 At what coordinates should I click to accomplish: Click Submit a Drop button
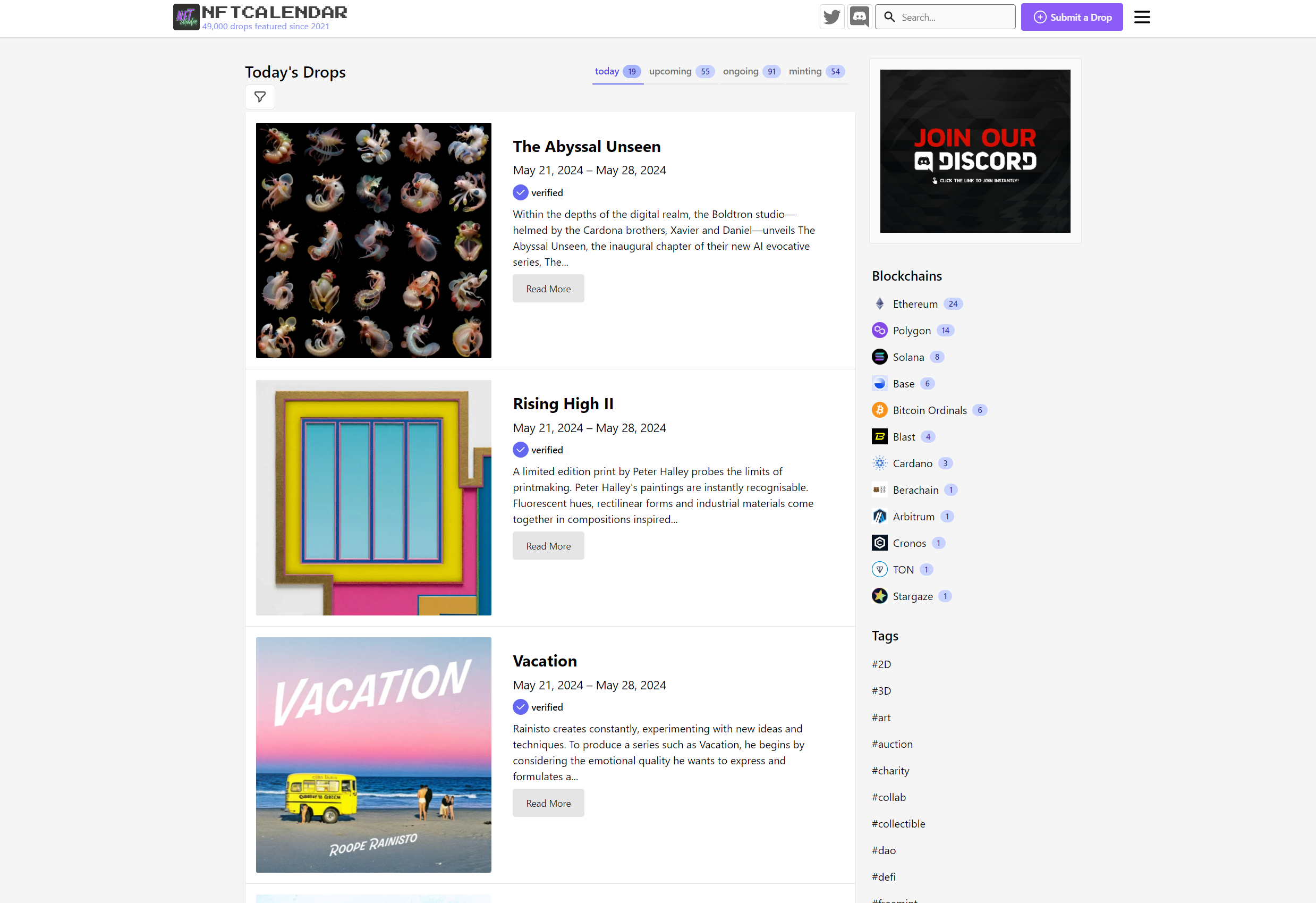coord(1072,17)
